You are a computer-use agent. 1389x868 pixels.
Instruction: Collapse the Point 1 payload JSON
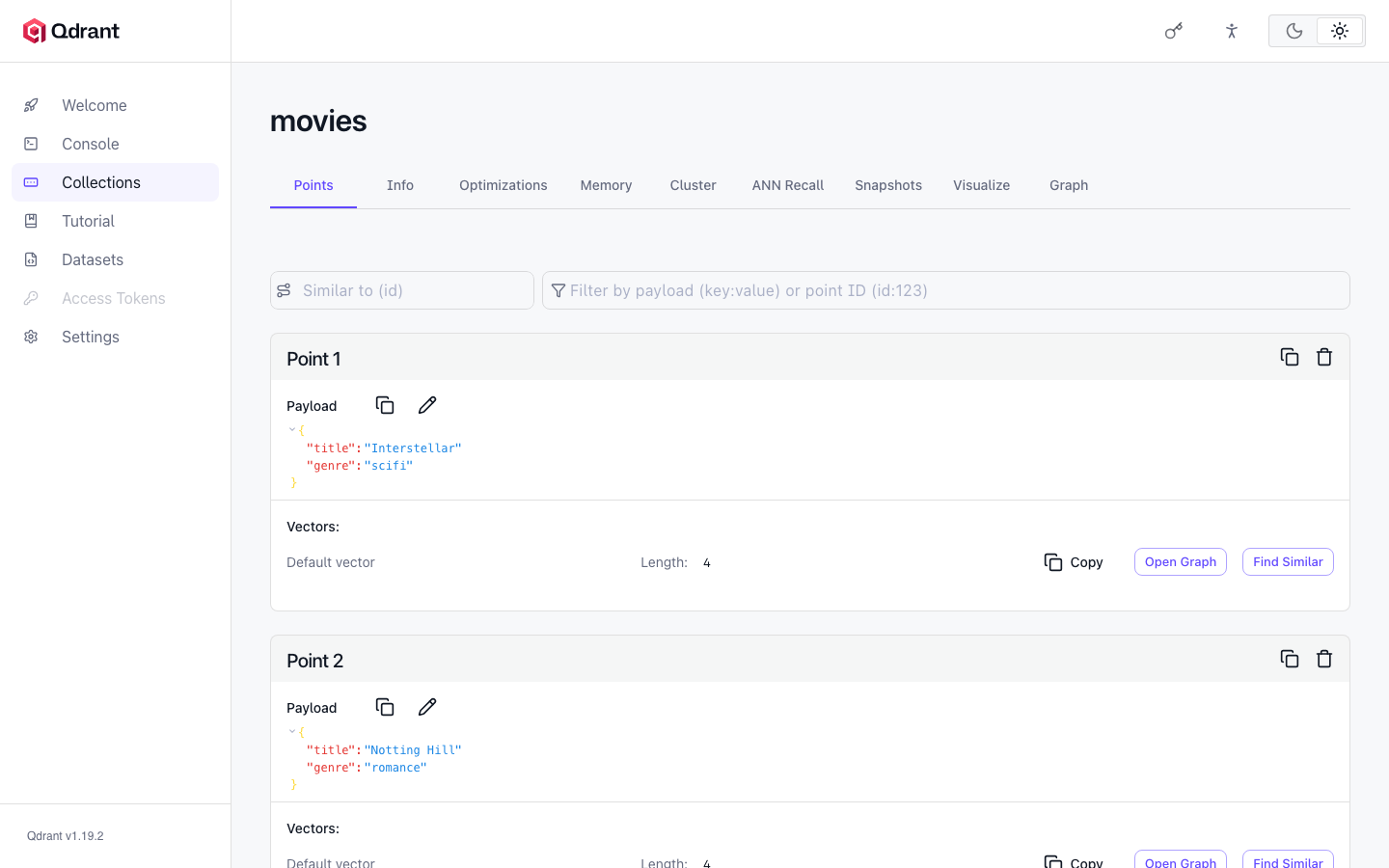[x=292, y=430]
